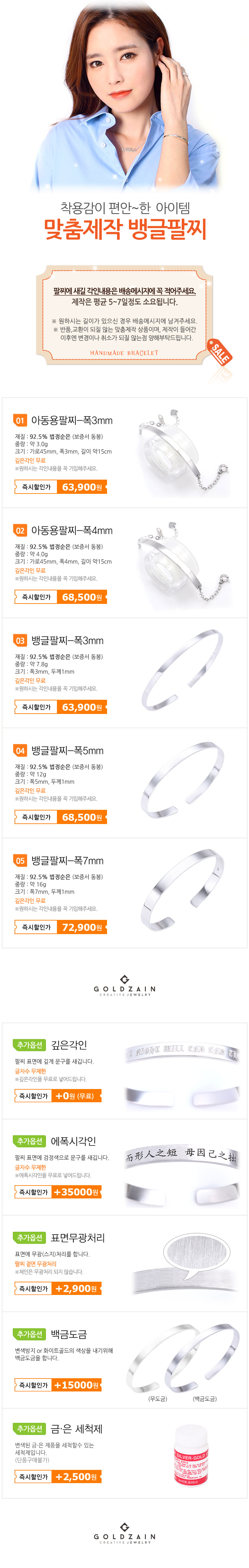Click the orange 05 number badge

(x=20, y=861)
